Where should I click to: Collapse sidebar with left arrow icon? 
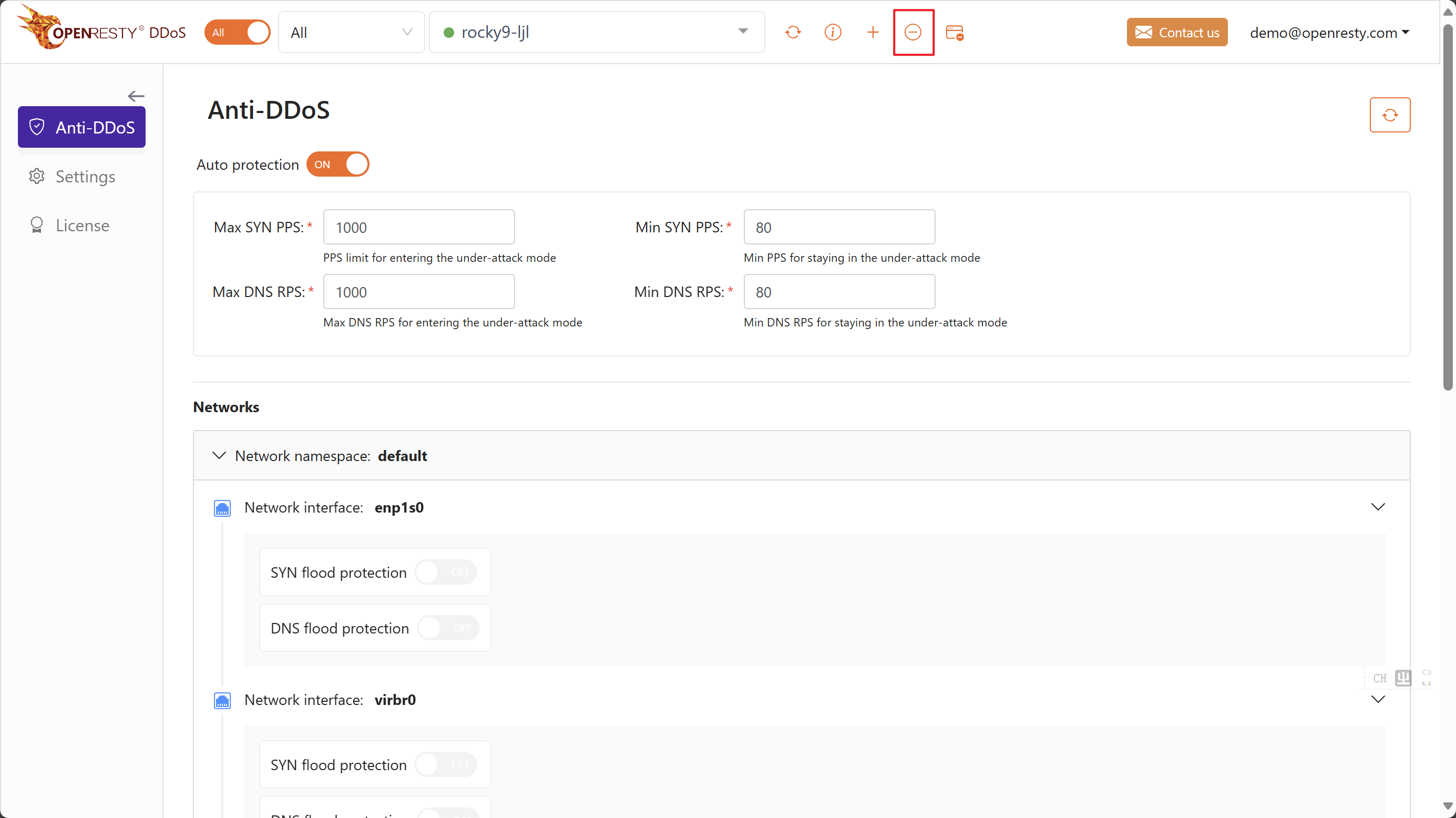point(136,96)
